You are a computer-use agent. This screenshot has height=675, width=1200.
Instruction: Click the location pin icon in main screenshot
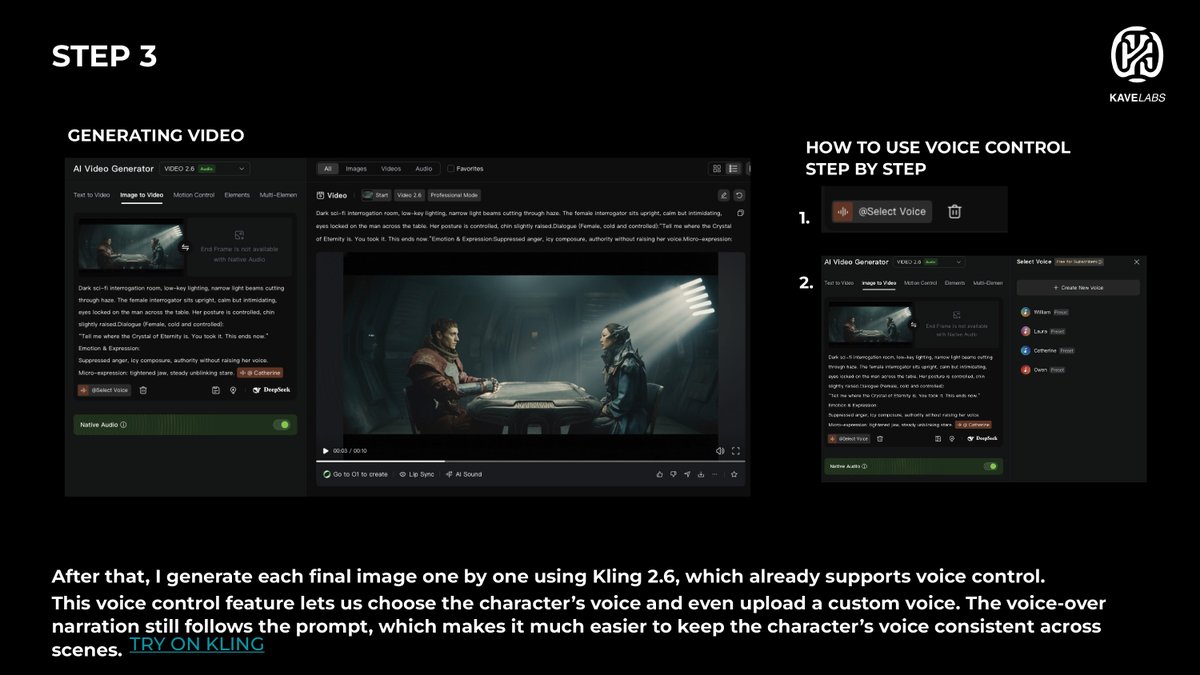[x=233, y=390]
